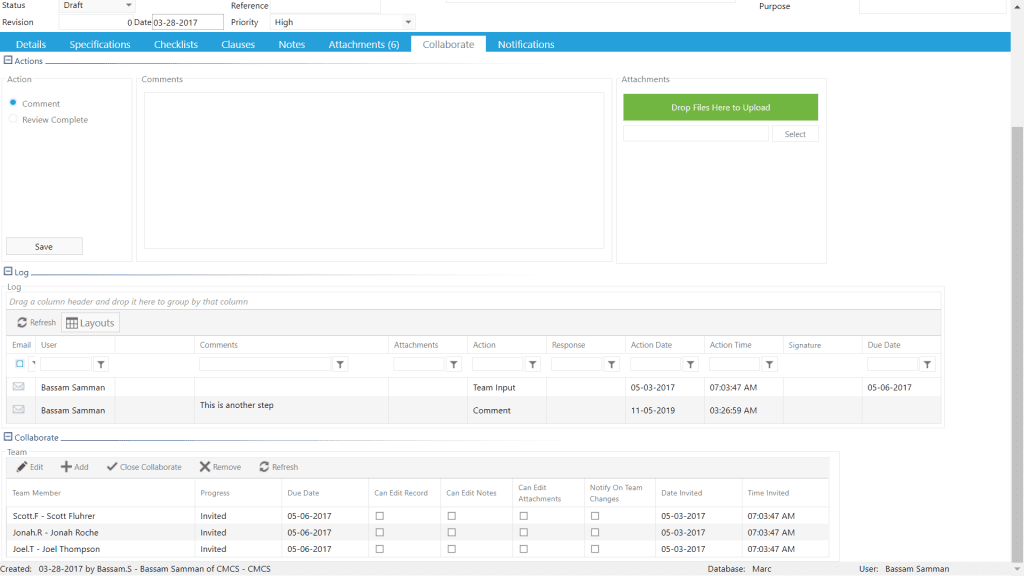Viewport: 1024px width, 576px height.
Task: Open the Layouts grid icon
Action: coord(72,323)
